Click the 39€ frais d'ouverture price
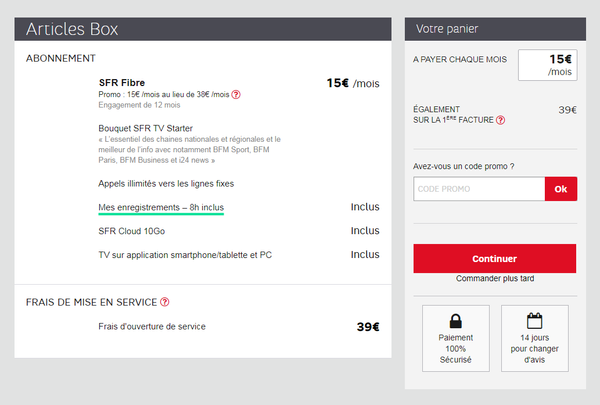Viewport: 600px width, 405px height. pyautogui.click(x=368, y=327)
